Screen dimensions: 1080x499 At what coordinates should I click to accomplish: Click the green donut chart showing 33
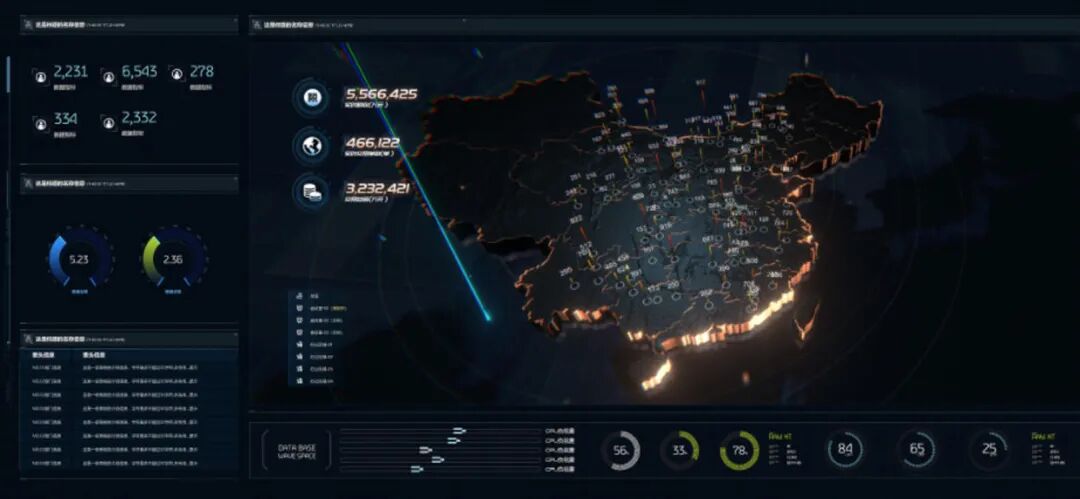point(679,451)
